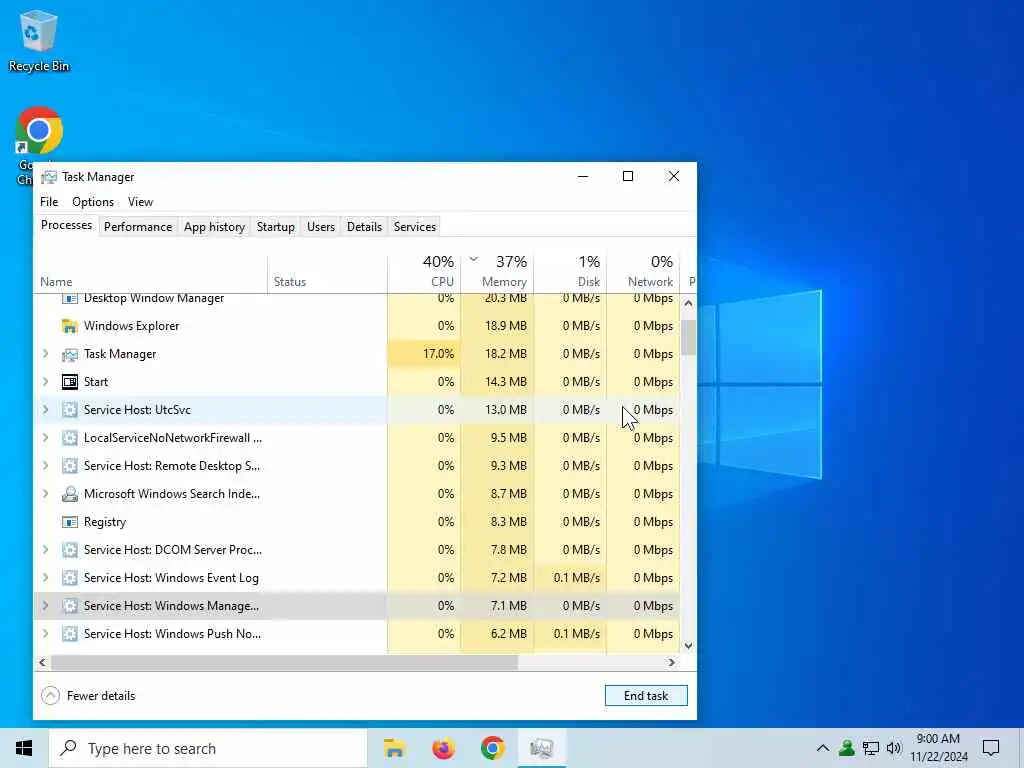Open the Windows Start menu button
This screenshot has width=1024, height=768.
pyautogui.click(x=24, y=748)
